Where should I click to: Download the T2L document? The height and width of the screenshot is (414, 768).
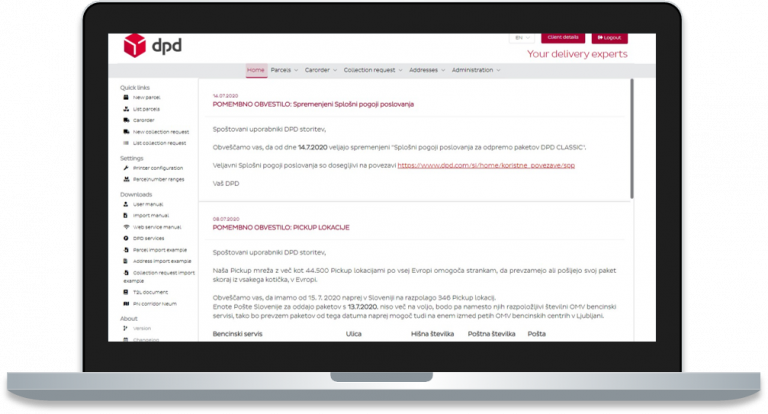(x=150, y=292)
